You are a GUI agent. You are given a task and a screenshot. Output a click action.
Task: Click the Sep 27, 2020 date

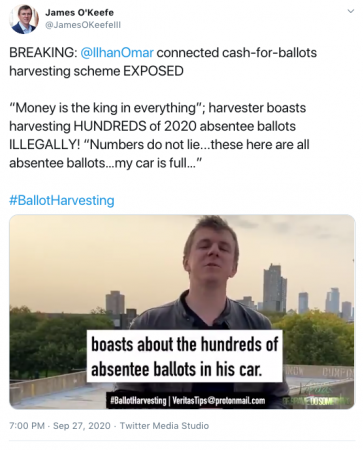point(82,426)
